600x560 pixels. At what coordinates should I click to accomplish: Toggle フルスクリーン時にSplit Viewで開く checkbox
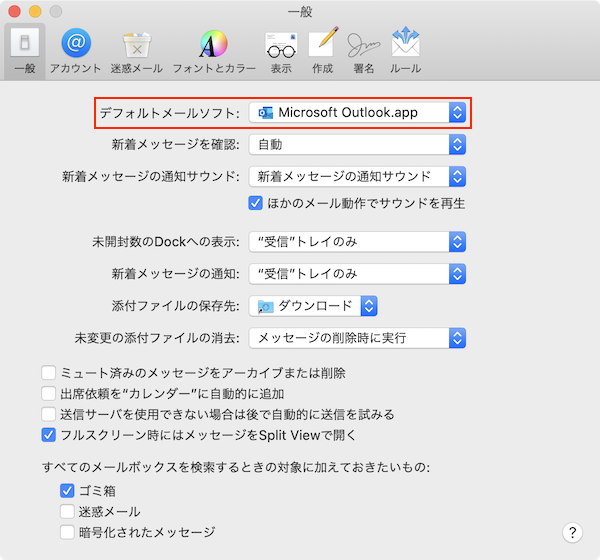(49, 435)
